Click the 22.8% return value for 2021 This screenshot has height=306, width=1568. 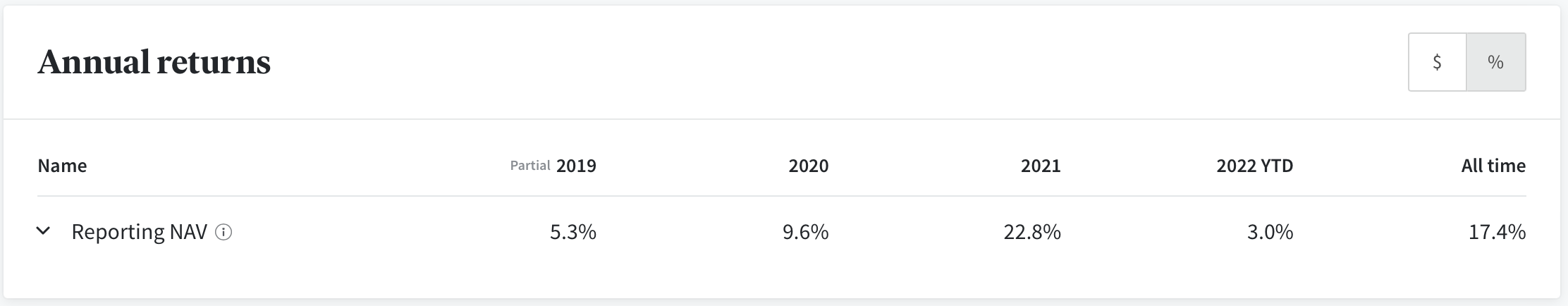point(1032,232)
